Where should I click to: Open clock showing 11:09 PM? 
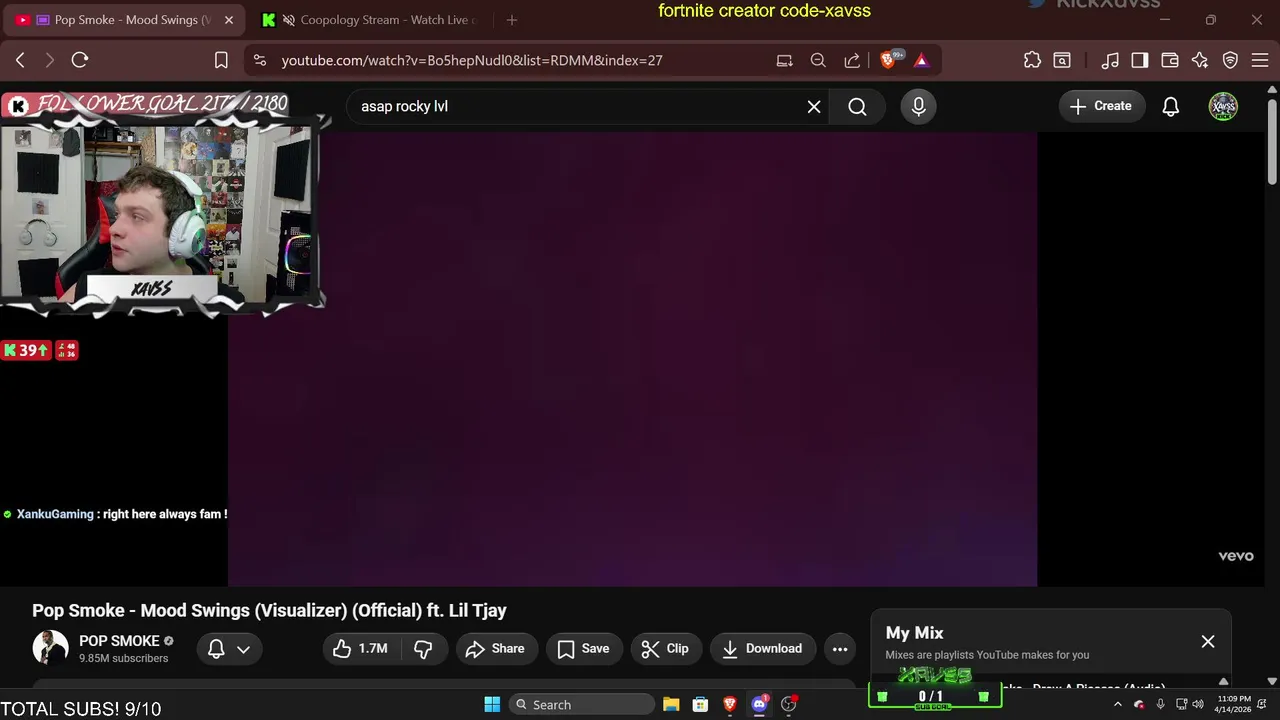pos(1234,704)
